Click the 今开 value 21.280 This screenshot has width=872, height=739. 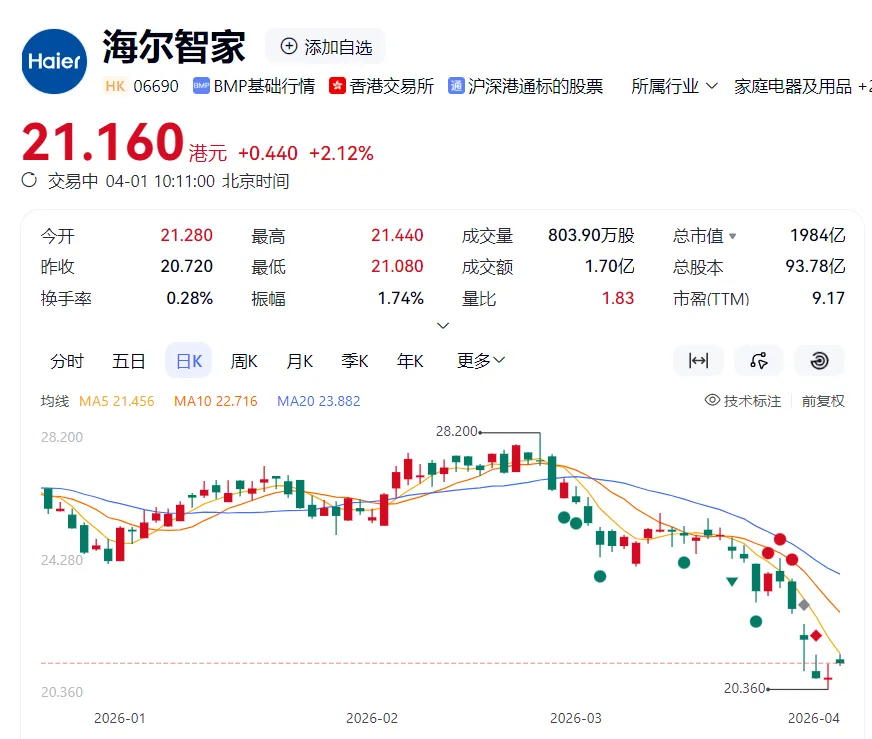186,235
